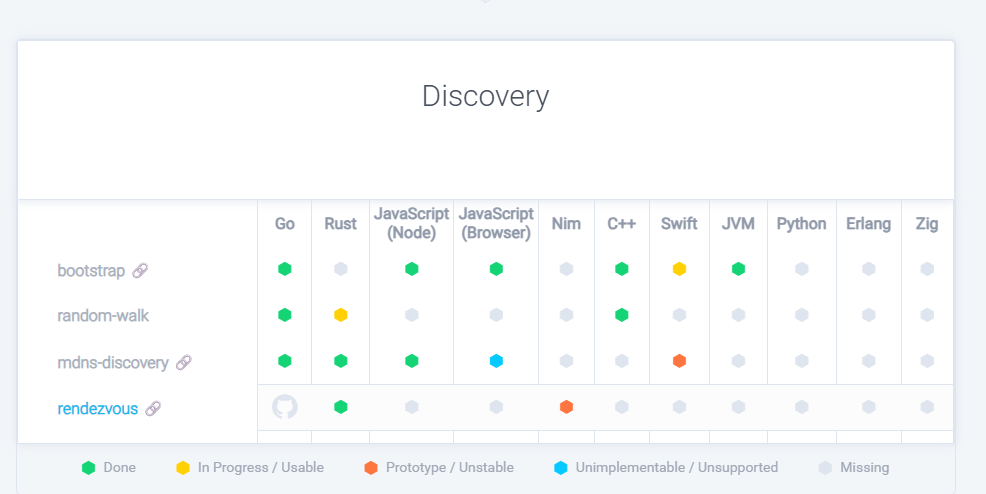This screenshot has width=986, height=494.
Task: Click yellow hexagon for random-walk in Rust
Action: point(341,315)
